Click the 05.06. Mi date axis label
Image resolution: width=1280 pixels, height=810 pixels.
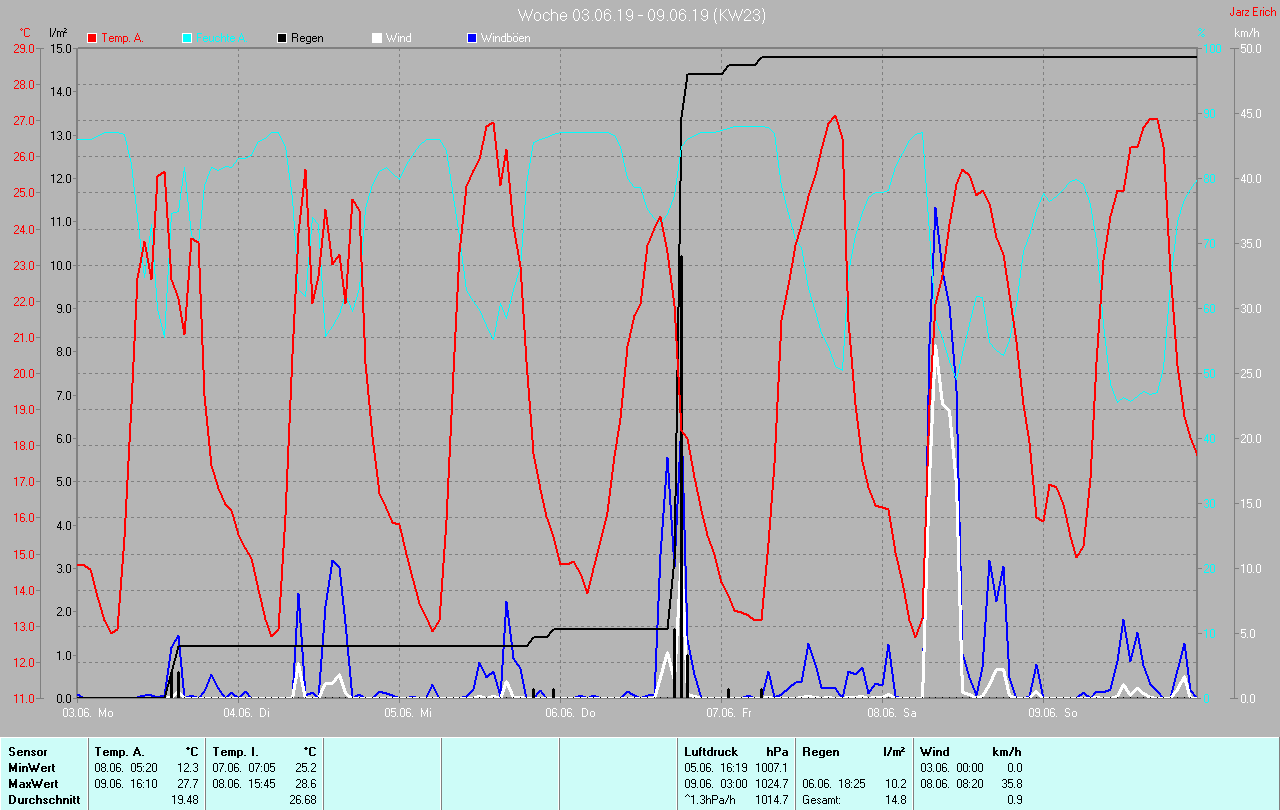pos(409,713)
